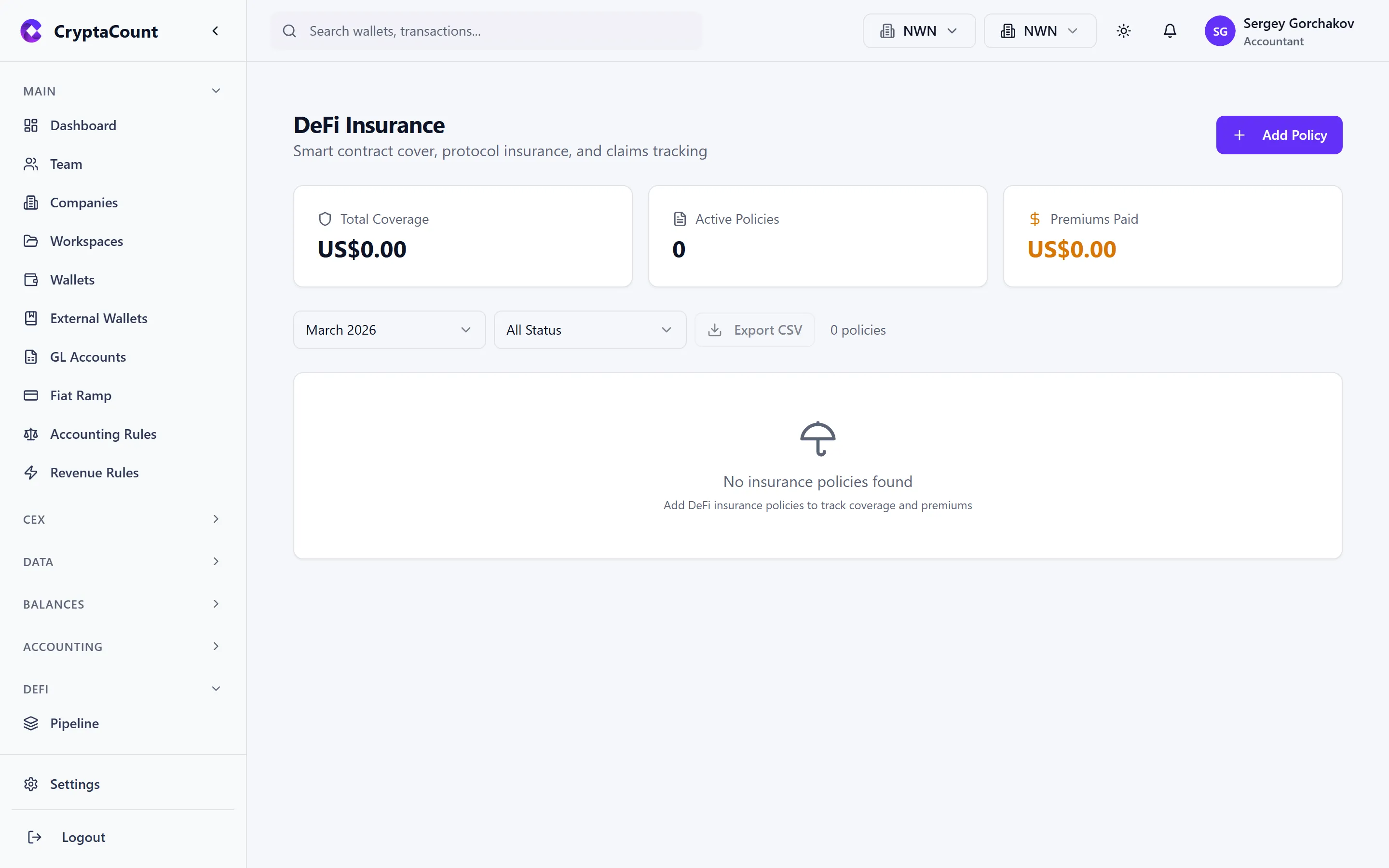Click the Export CSV button
The height and width of the screenshot is (868, 1389).
click(755, 329)
